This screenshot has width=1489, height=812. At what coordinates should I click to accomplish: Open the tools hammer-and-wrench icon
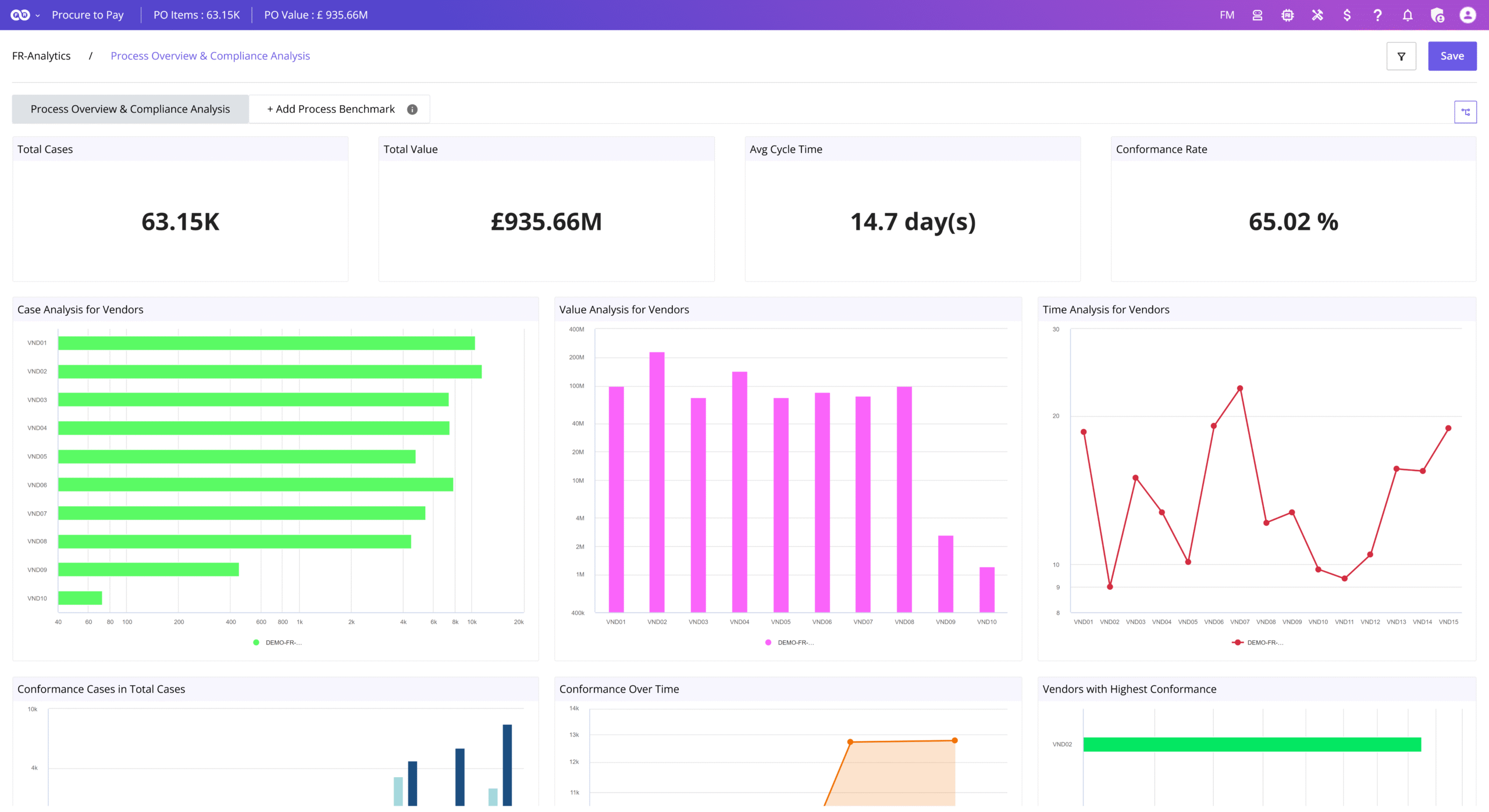[x=1317, y=15]
